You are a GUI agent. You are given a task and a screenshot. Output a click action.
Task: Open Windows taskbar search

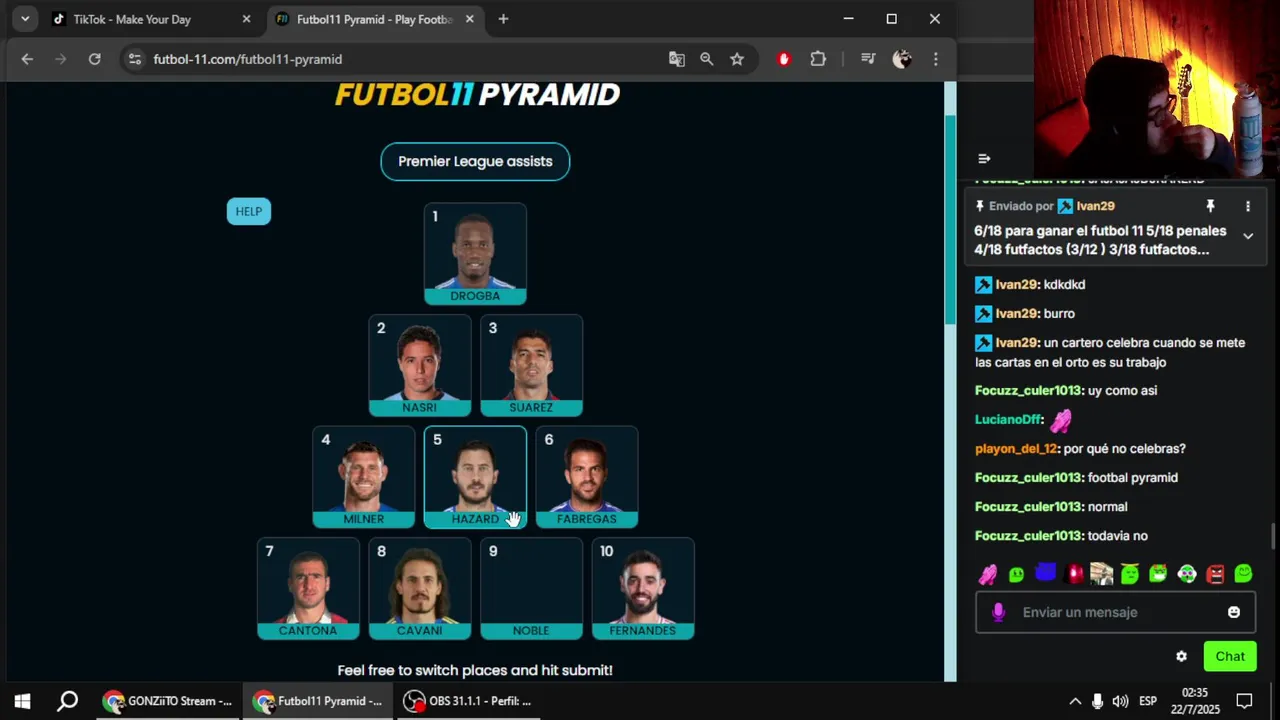click(67, 701)
